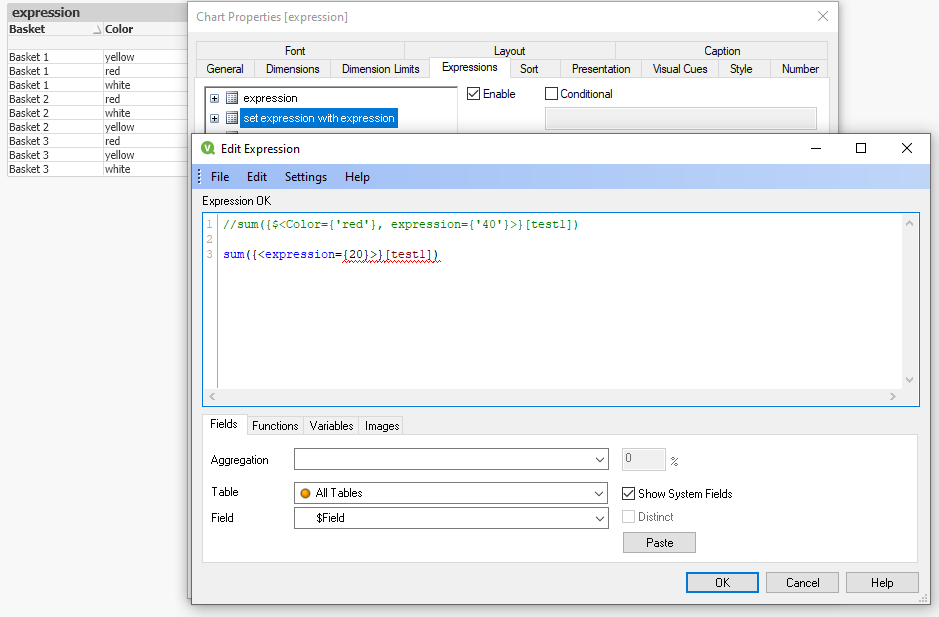Click the sort arrow on Basket column header
939x617 pixels.
[x=97, y=29]
